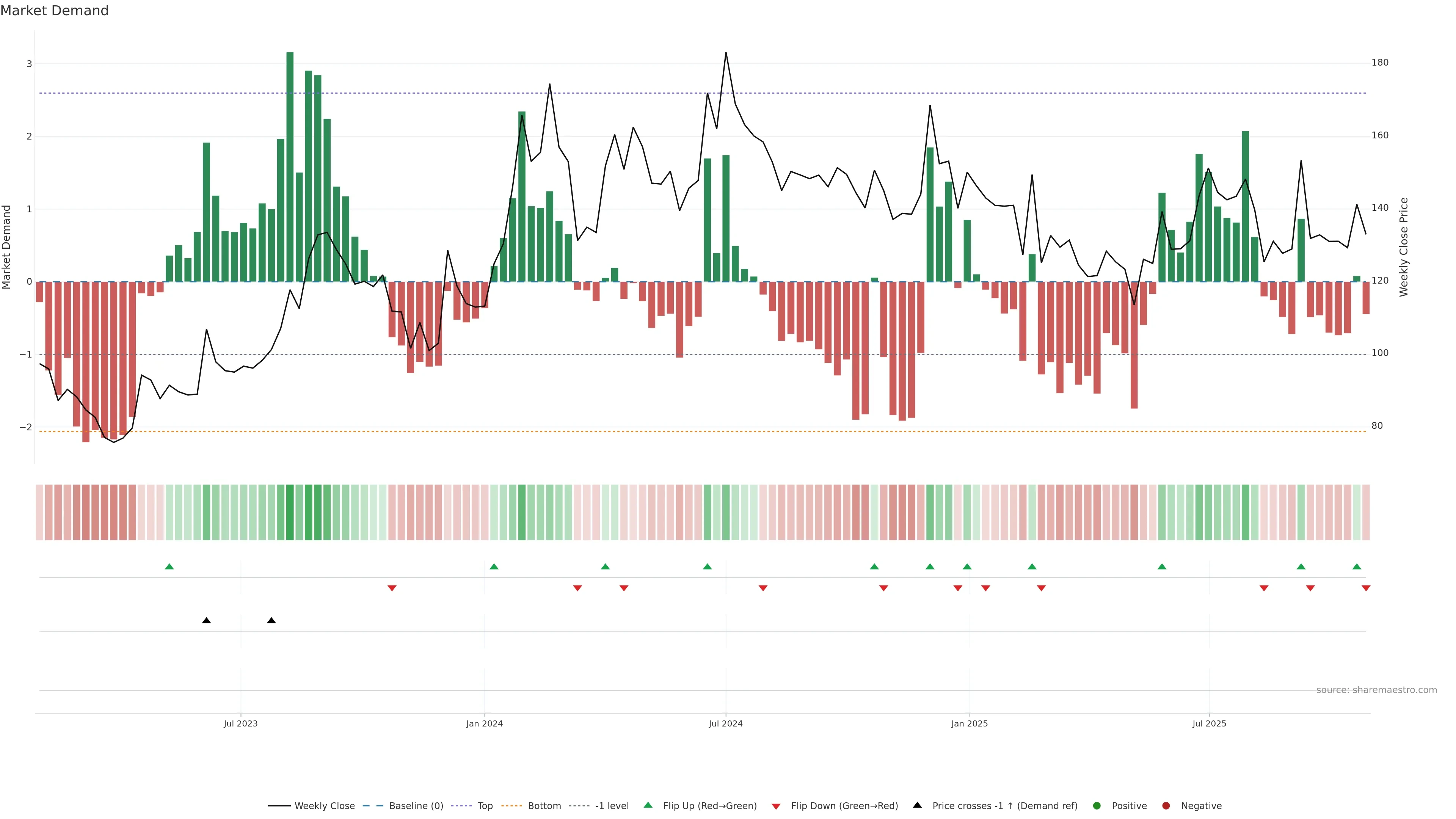Click the green Positive legend dot
Screen dimensions: 1456x819
[x=1097, y=805]
